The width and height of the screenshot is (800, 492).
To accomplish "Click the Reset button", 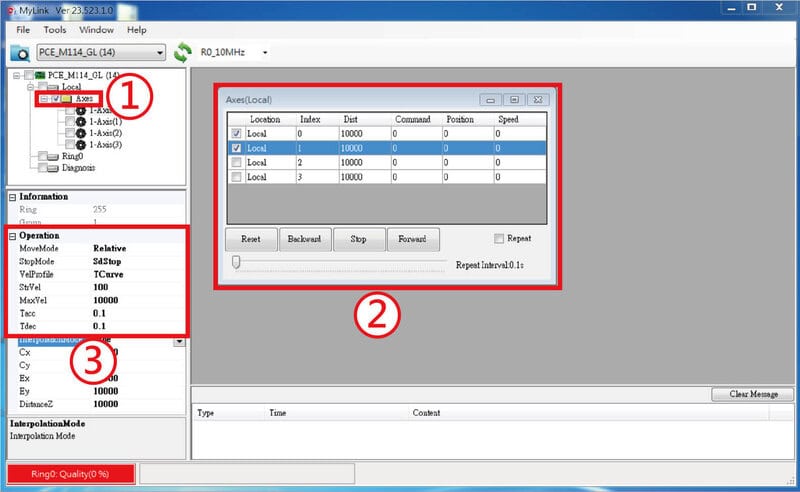I will point(251,239).
